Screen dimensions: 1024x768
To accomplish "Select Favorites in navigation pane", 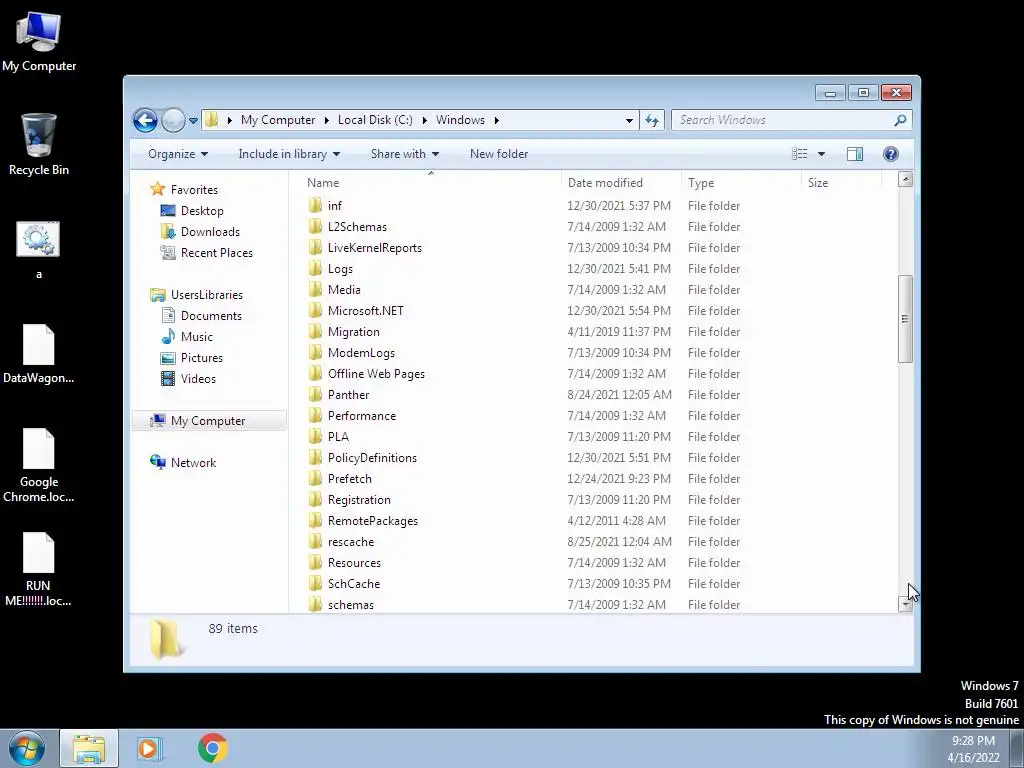I will [x=194, y=190].
